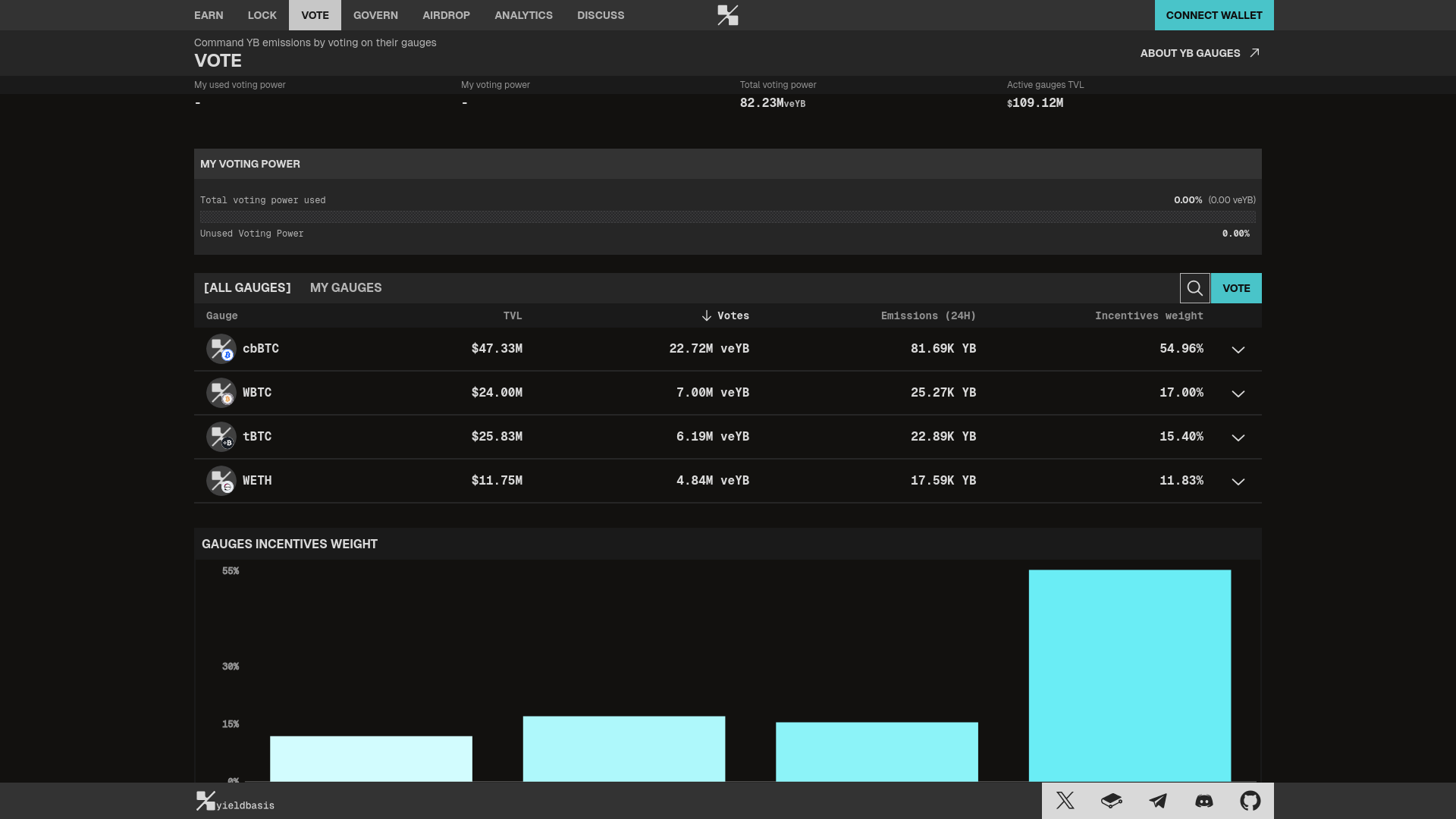
Task: Click the sort arrow next to Votes
Action: [x=706, y=315]
